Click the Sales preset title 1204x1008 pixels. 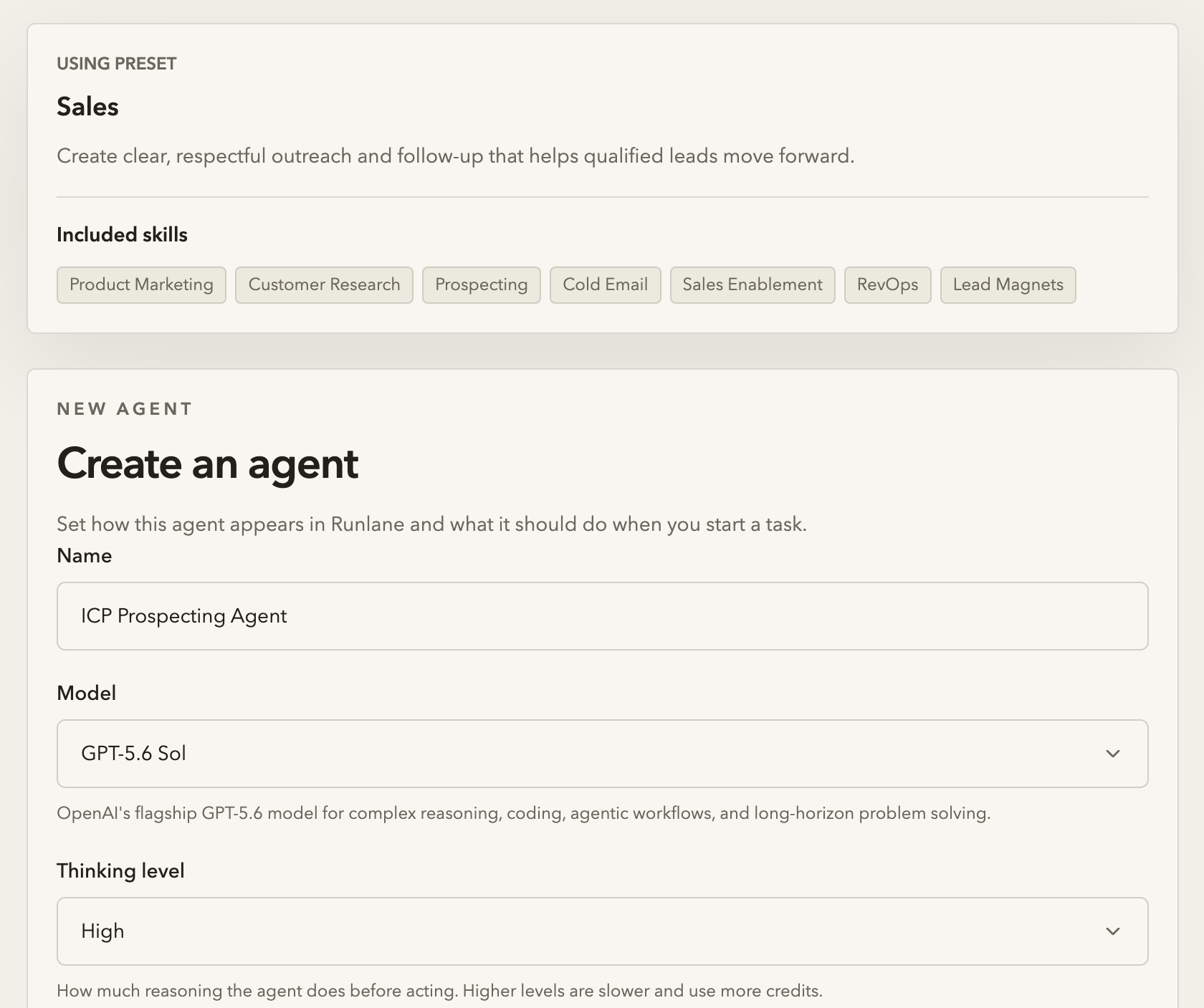tap(87, 107)
